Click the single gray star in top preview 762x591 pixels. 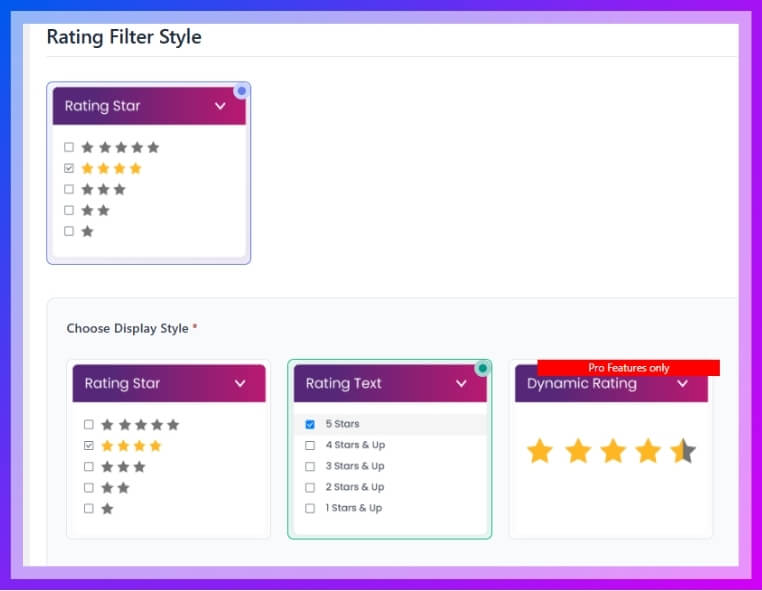(x=87, y=231)
